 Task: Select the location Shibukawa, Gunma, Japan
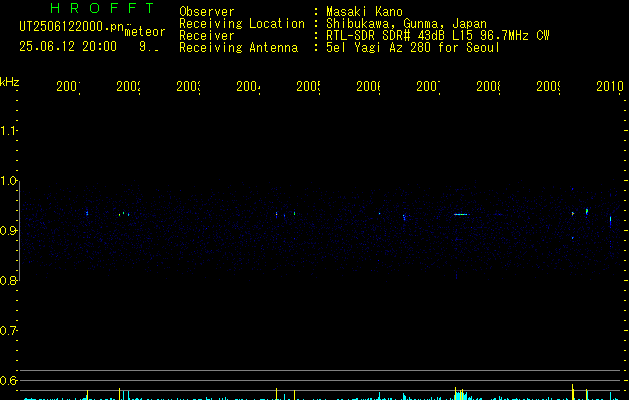click(x=406, y=24)
